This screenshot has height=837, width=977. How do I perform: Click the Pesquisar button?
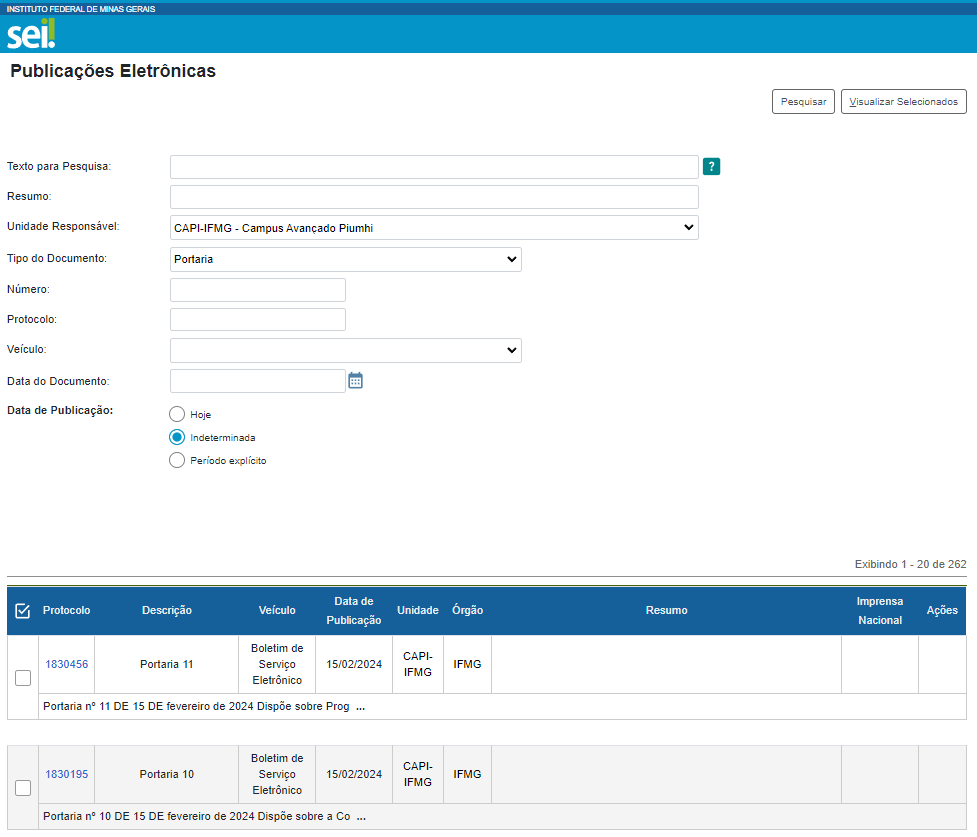tap(803, 102)
